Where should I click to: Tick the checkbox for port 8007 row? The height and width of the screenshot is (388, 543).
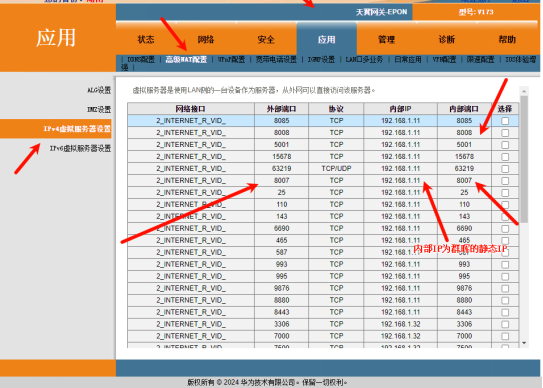[505, 181]
